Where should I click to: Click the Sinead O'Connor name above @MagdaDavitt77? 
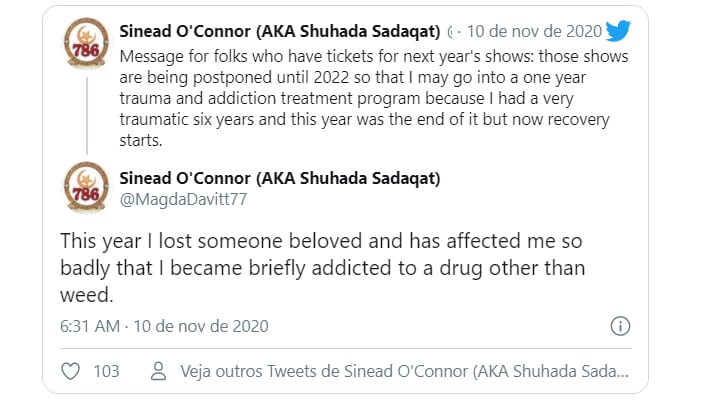pos(280,178)
